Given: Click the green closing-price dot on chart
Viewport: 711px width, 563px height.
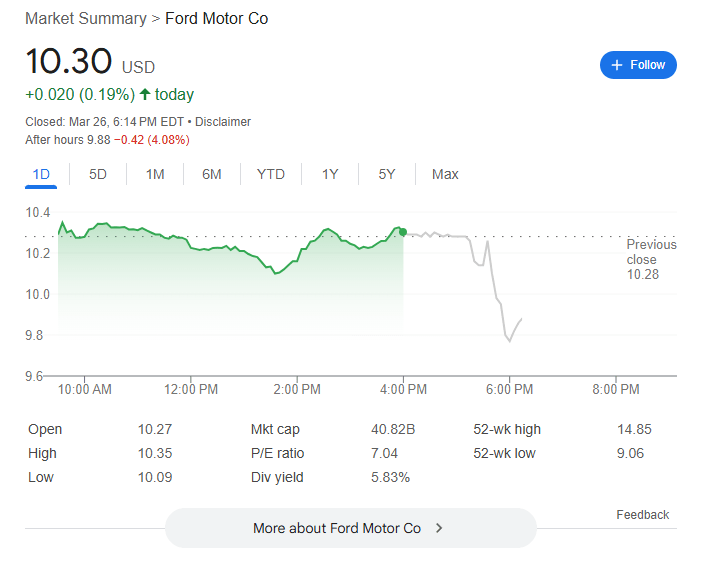Looking at the screenshot, I should click(x=403, y=232).
